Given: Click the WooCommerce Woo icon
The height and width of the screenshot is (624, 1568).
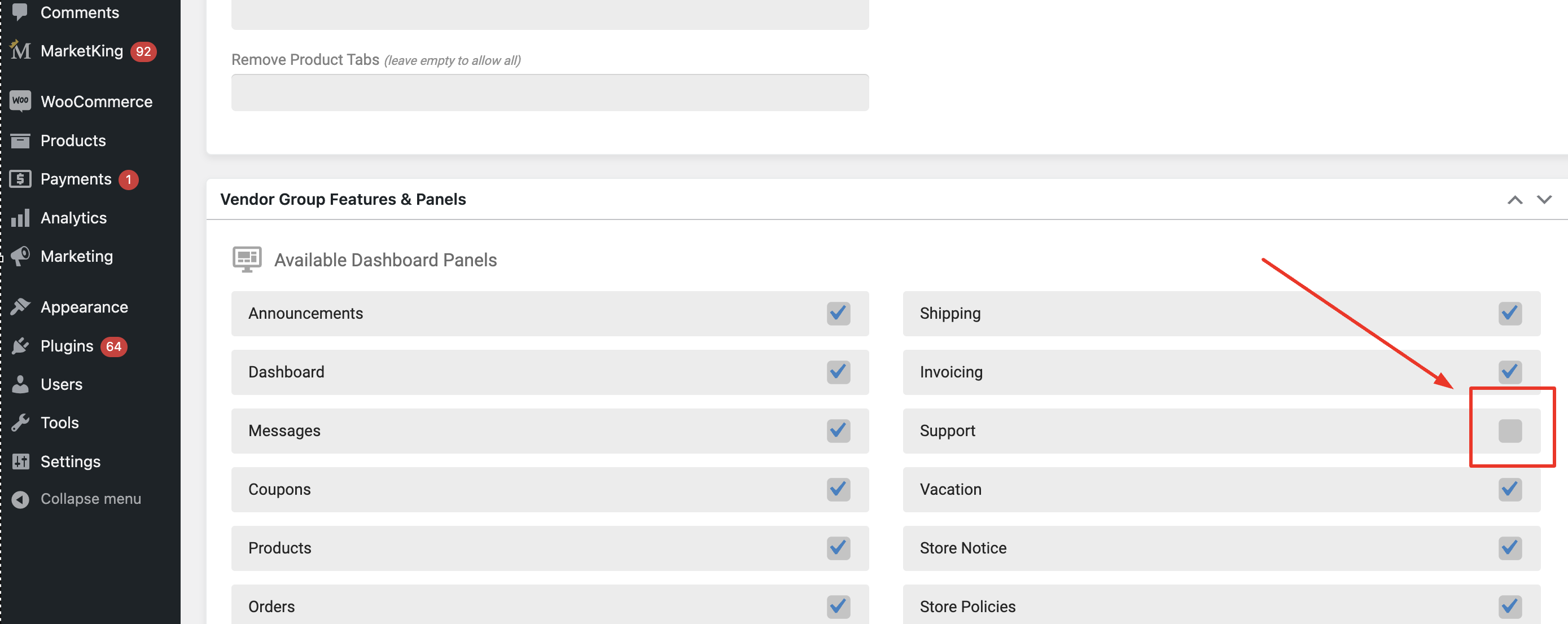Looking at the screenshot, I should point(20,101).
